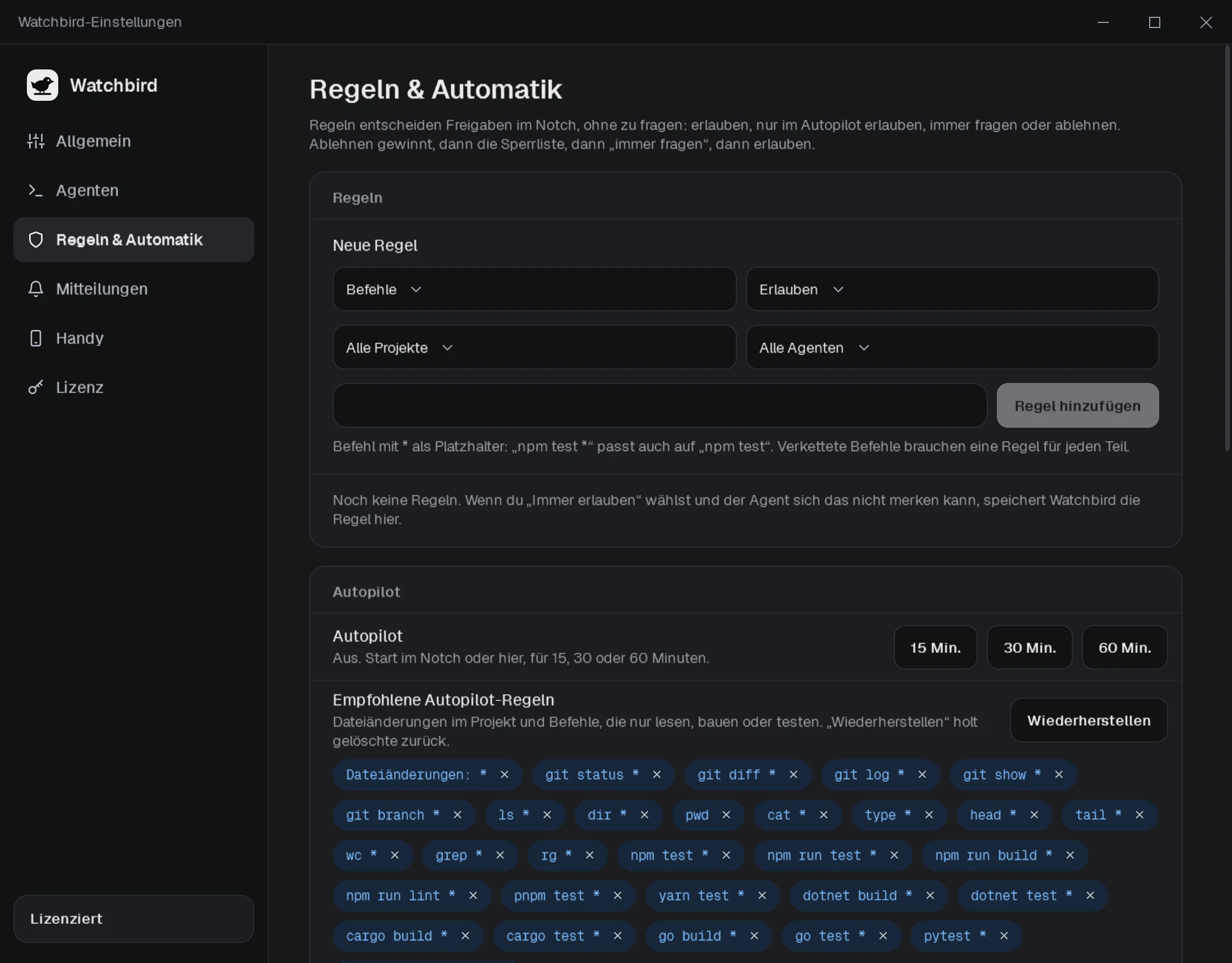The image size is (1232, 963).
Task: Open the Befehle rule type dropdown
Action: (534, 289)
